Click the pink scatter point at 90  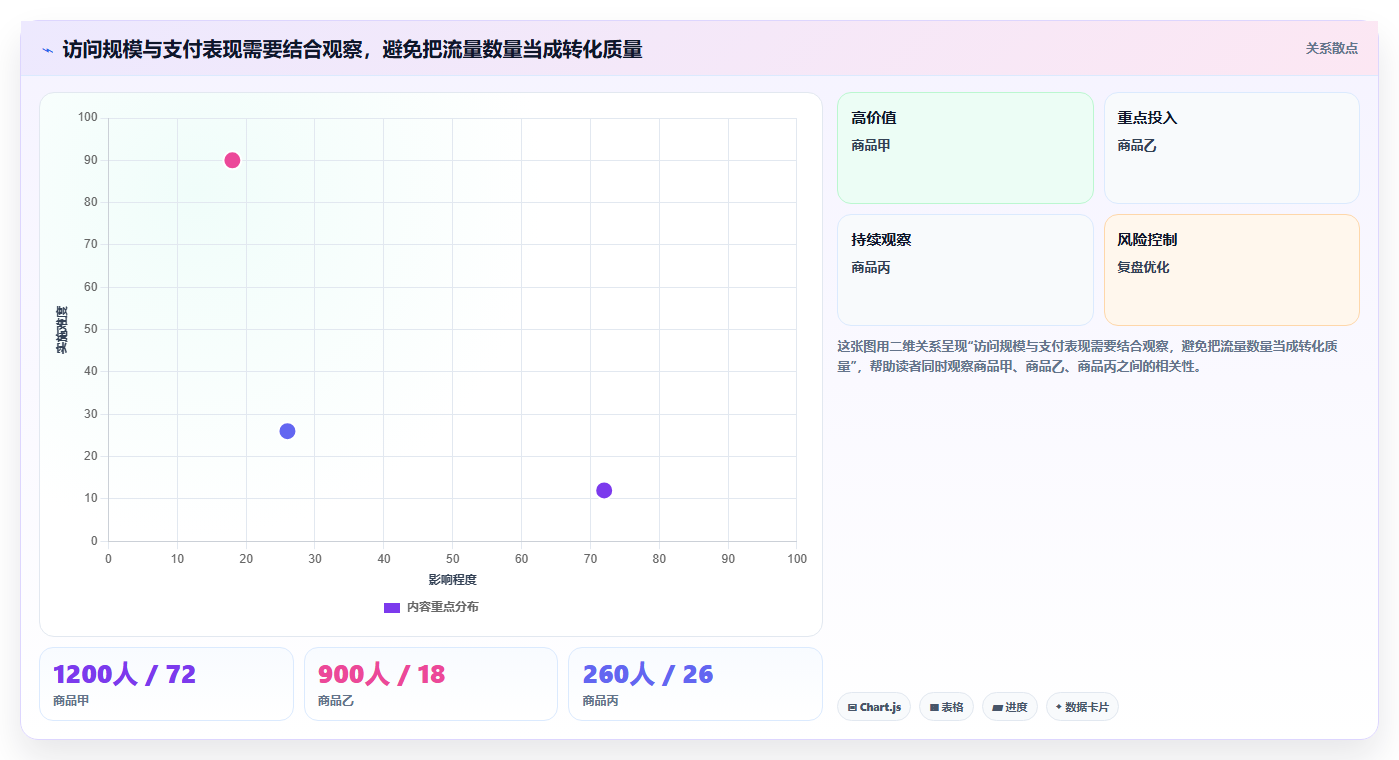pos(232,160)
